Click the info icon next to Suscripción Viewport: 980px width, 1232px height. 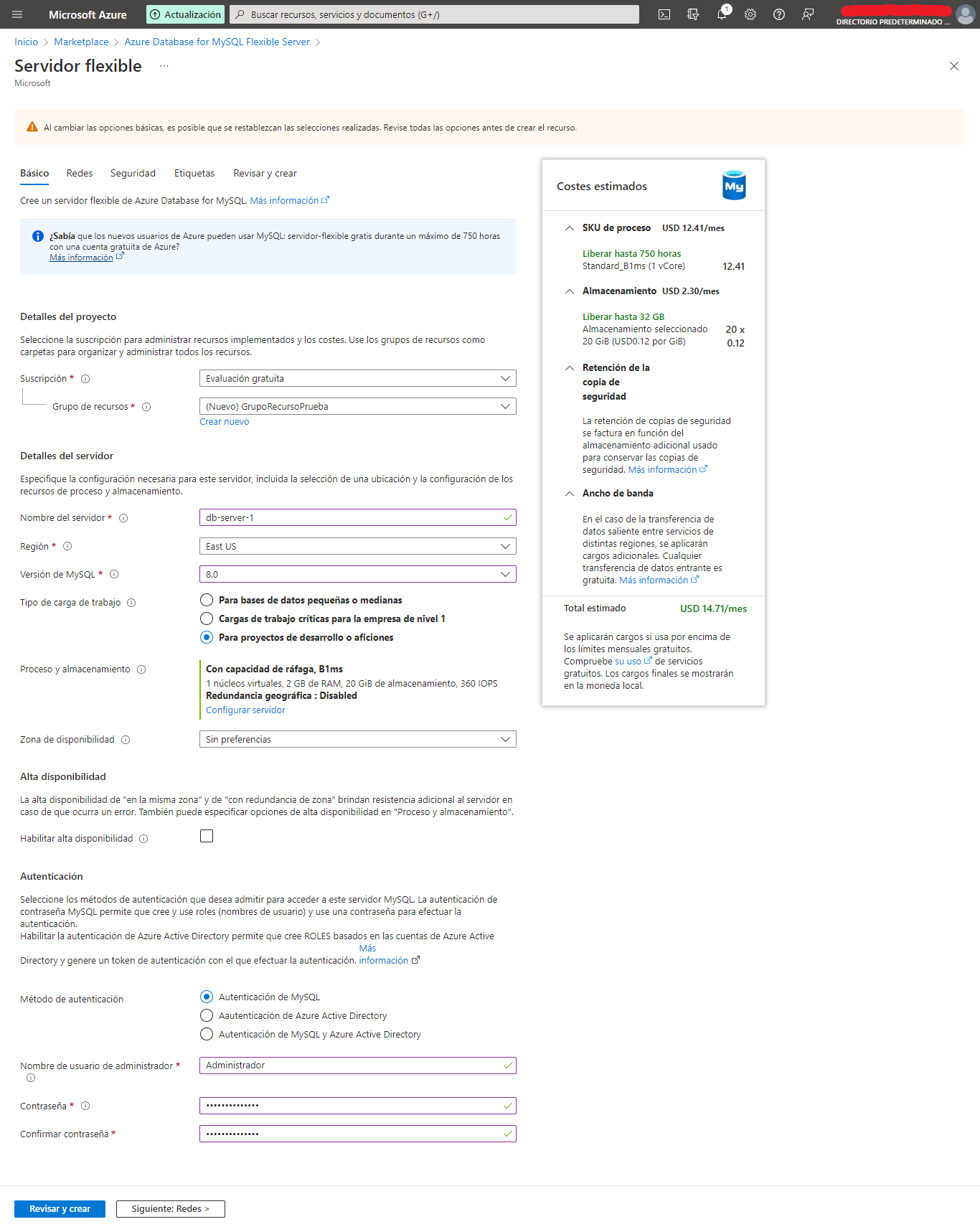(x=85, y=379)
